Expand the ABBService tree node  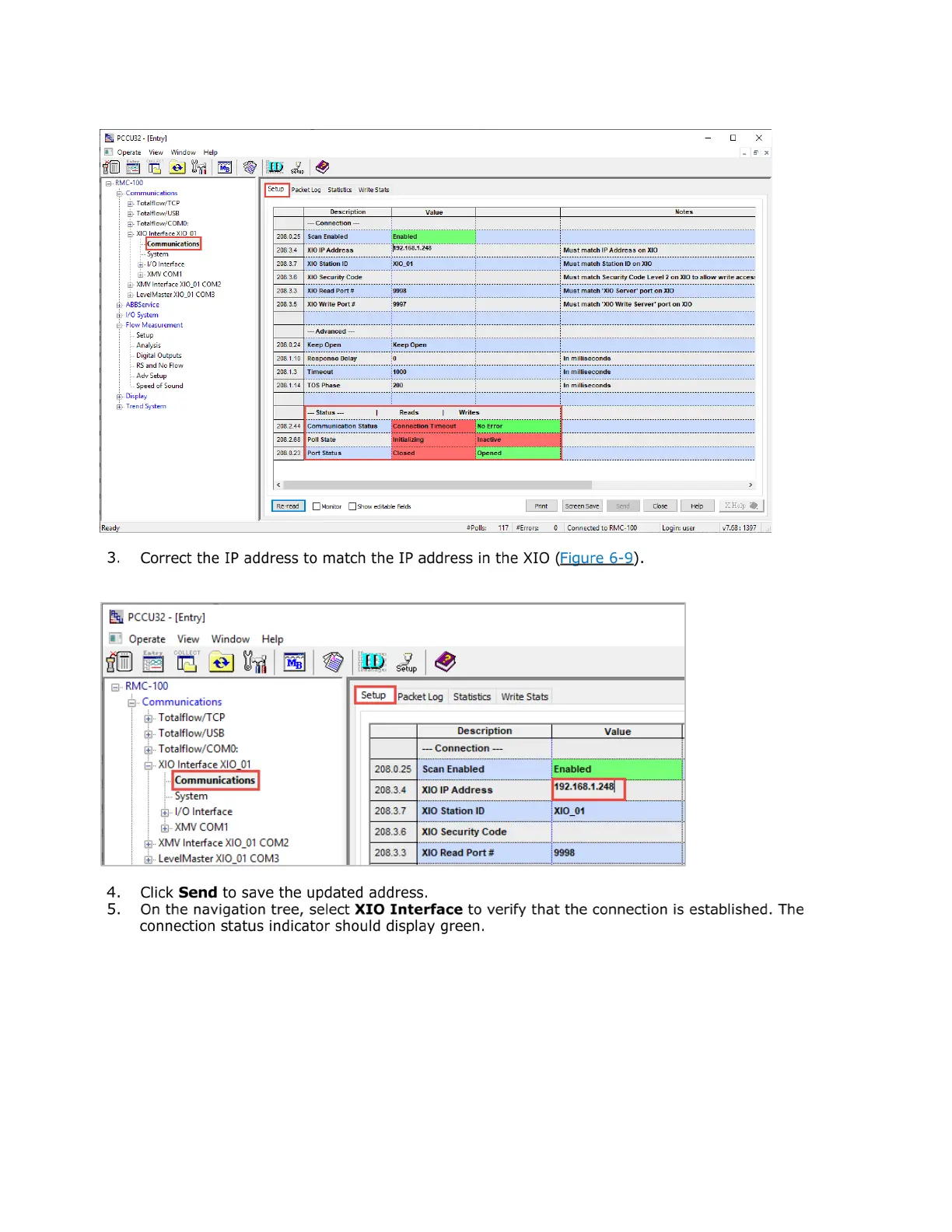(x=120, y=305)
